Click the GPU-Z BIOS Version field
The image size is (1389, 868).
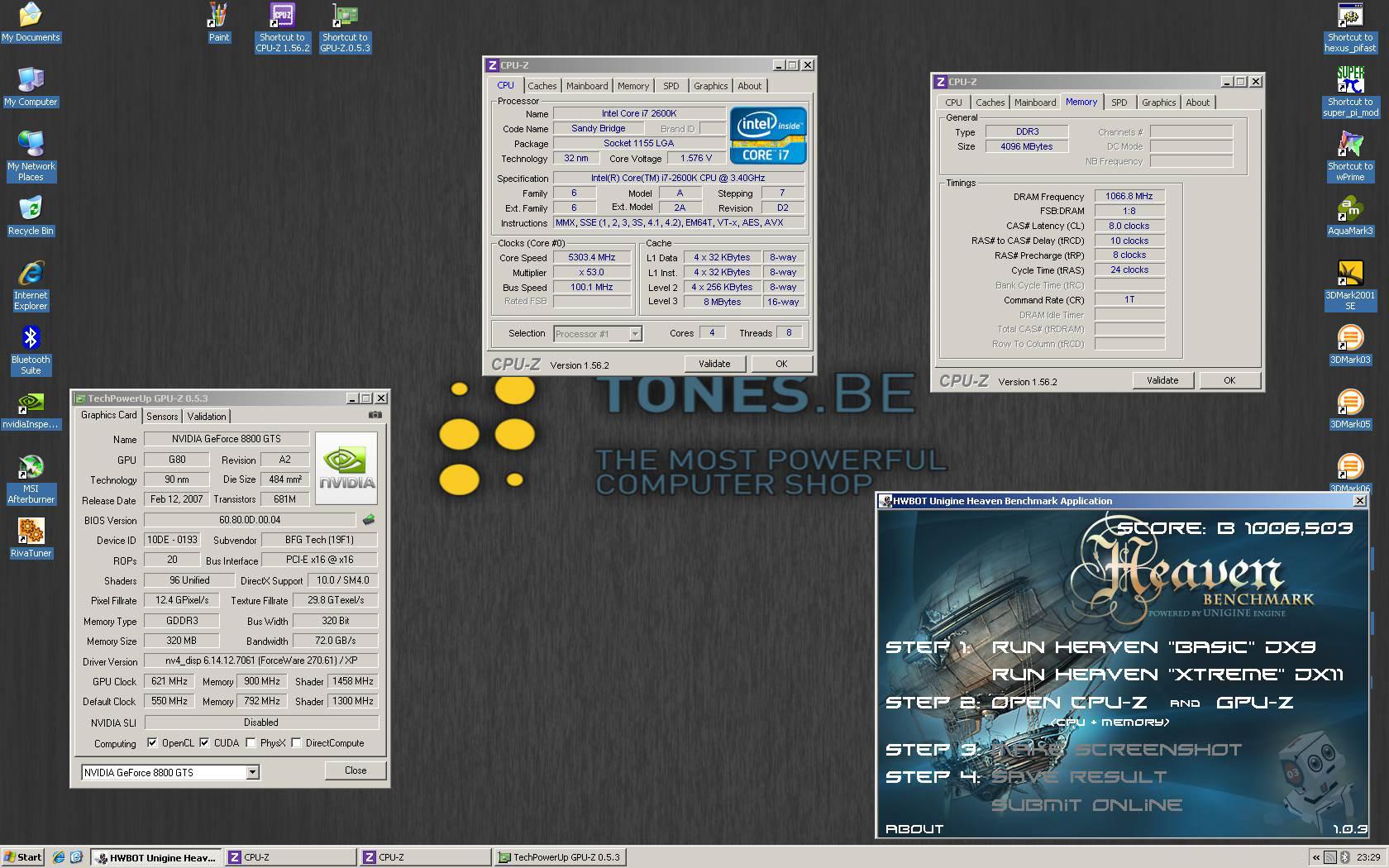(x=250, y=520)
